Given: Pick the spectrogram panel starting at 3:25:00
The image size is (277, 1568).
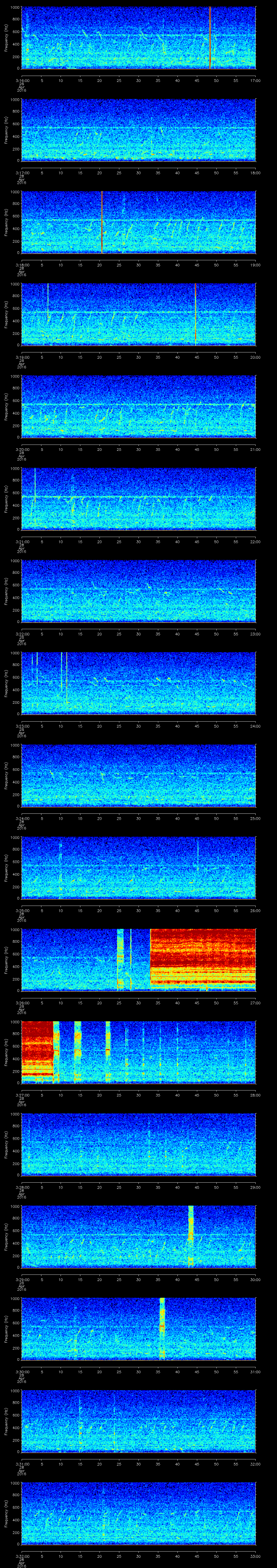Looking at the screenshot, I should [x=138, y=868].
